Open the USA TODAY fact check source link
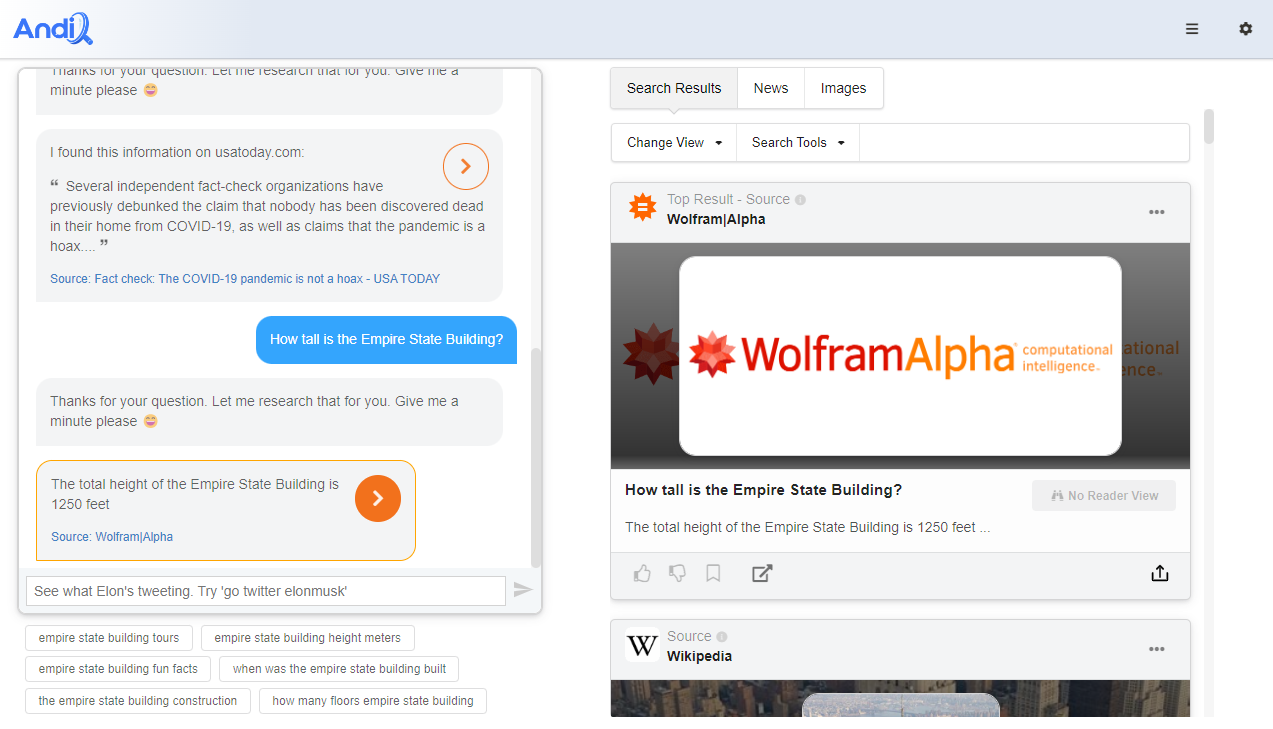Screen dimensions: 1273x729 (x=245, y=279)
